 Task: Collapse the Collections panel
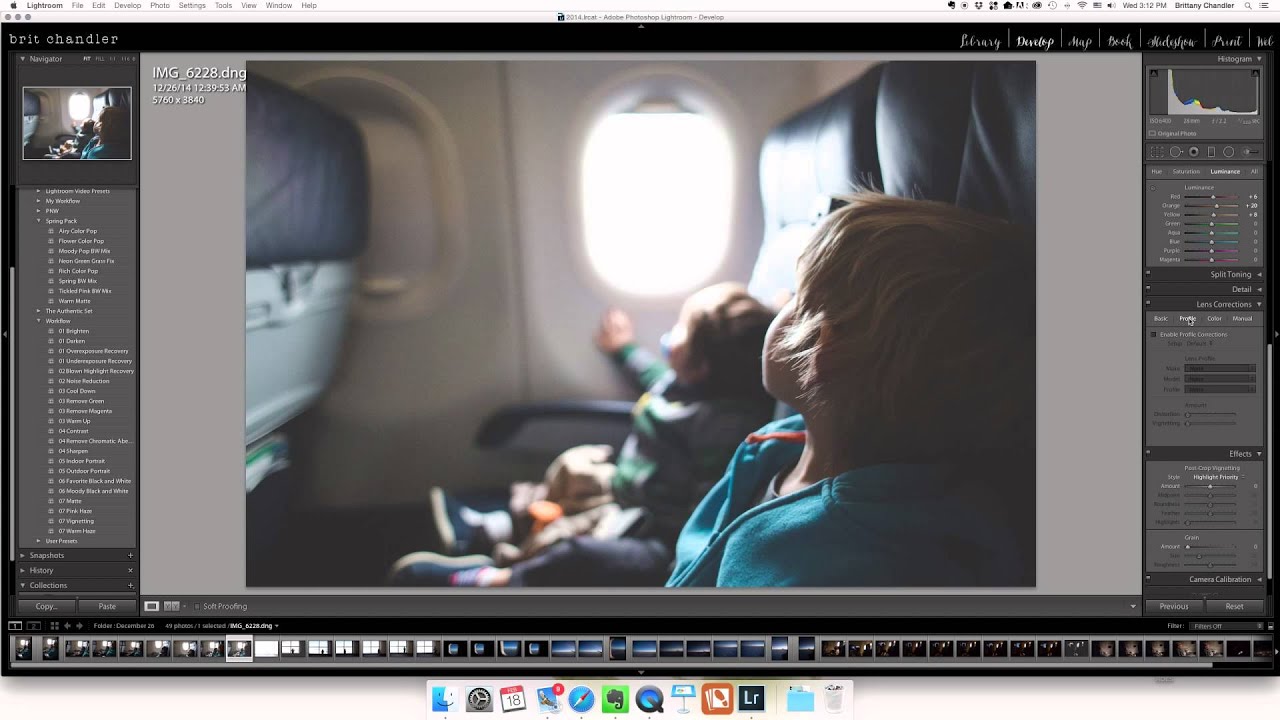pos(23,585)
